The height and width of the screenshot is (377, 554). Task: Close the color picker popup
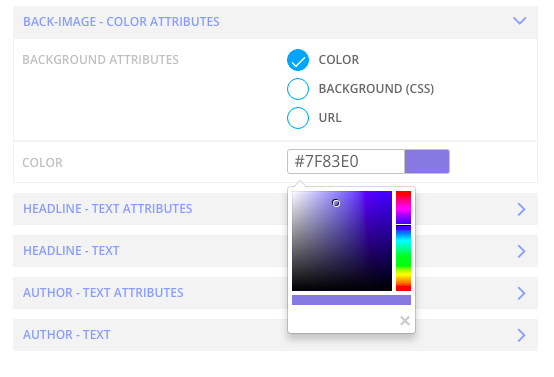pos(405,321)
